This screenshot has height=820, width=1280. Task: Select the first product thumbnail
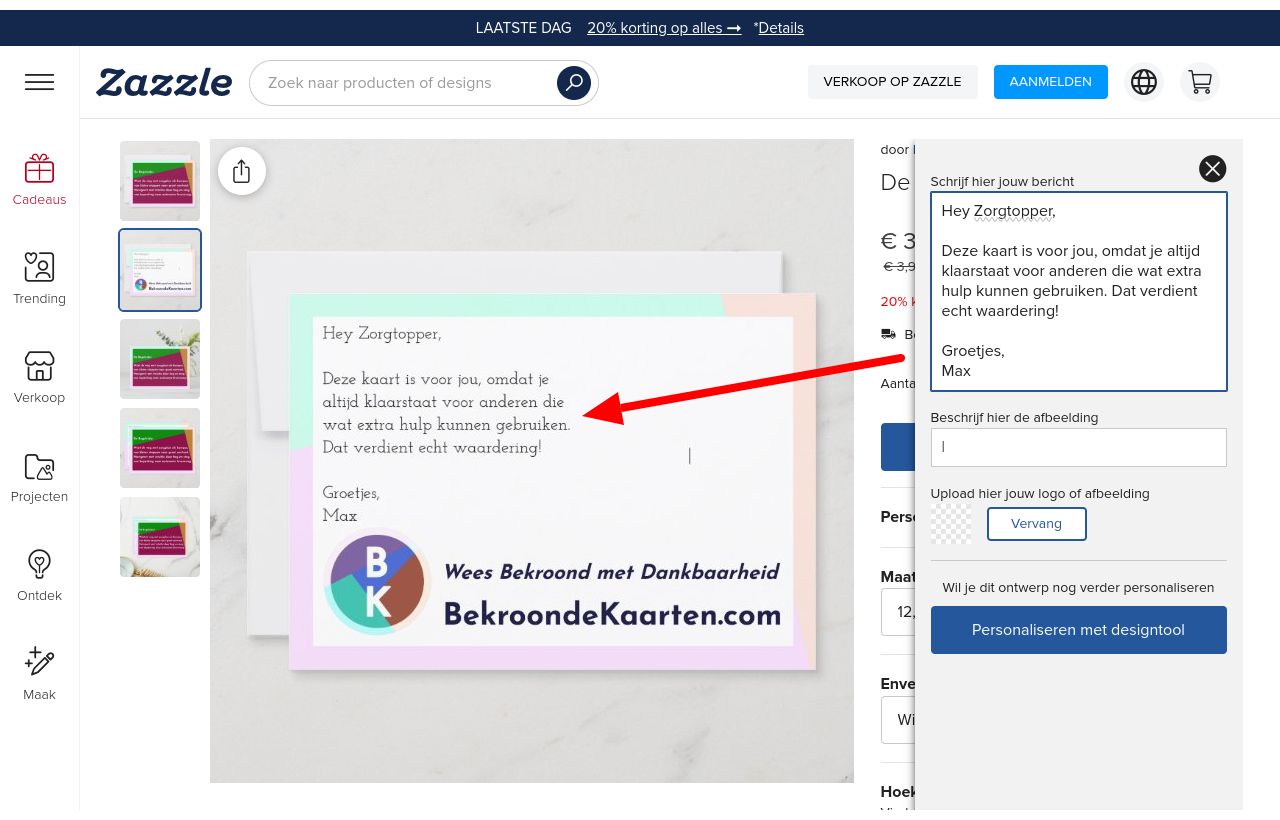(160, 181)
